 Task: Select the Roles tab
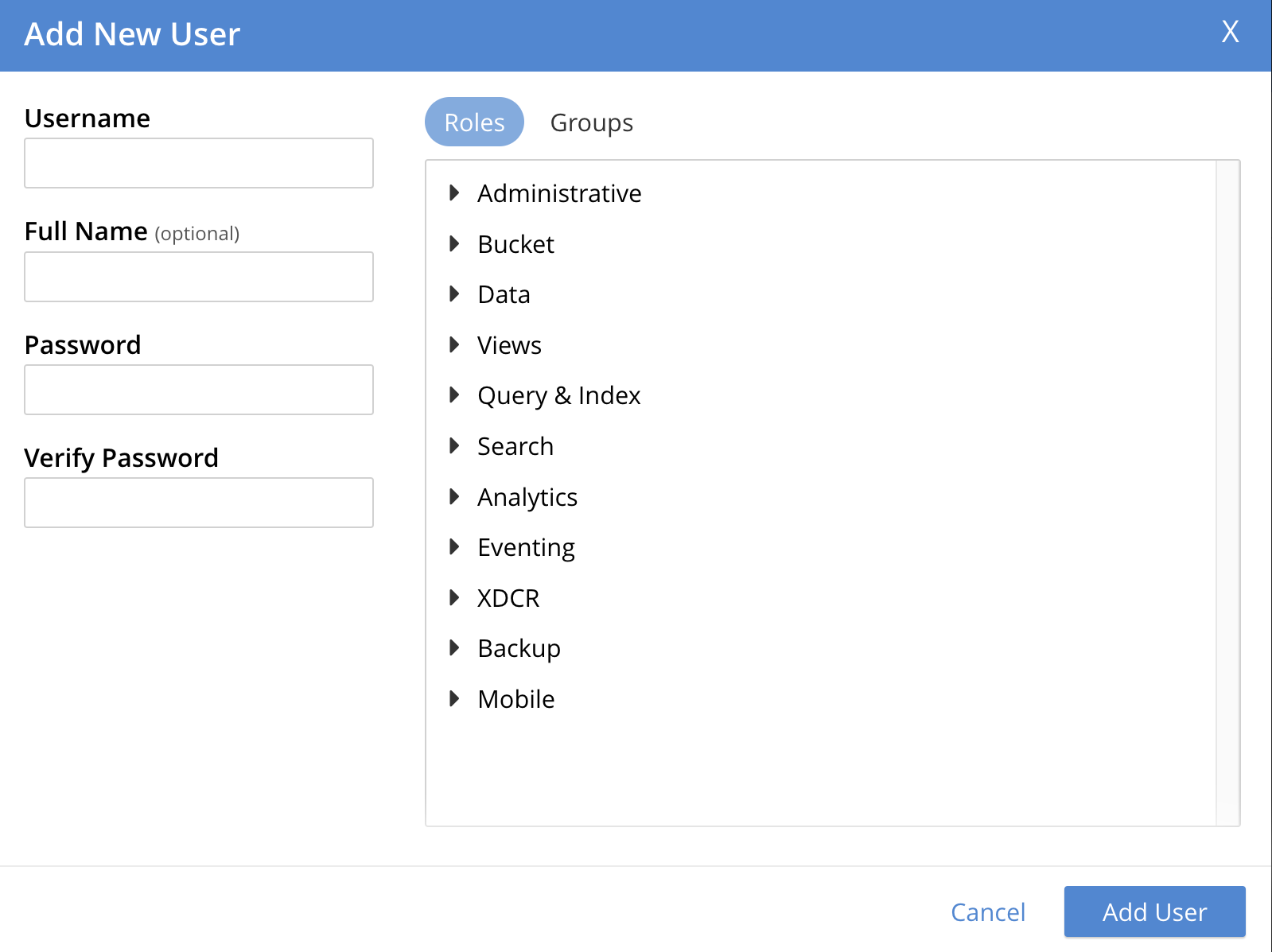point(474,122)
